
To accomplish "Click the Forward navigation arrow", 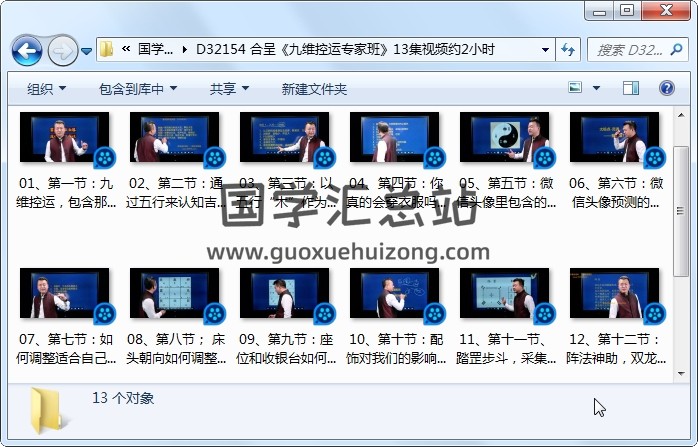I will point(62,51).
